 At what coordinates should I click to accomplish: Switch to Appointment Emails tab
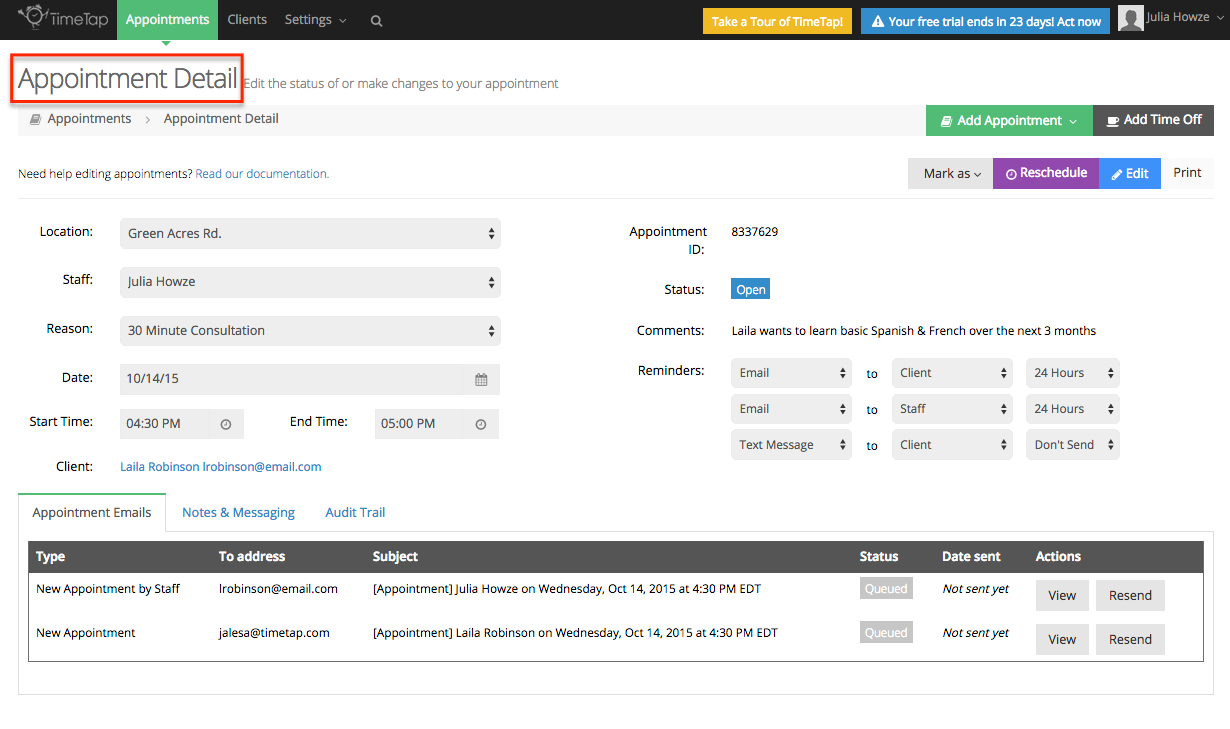tap(92, 512)
